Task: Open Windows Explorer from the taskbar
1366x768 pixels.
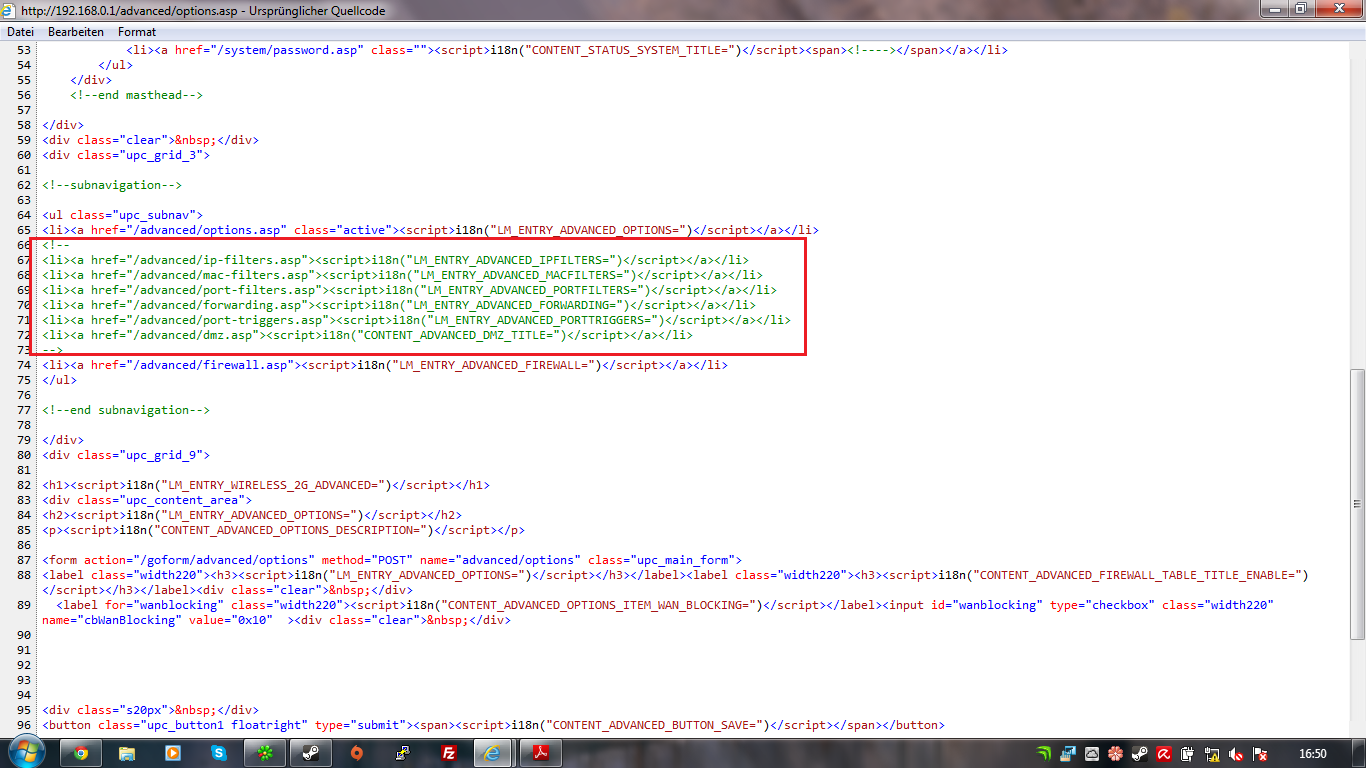Action: tap(126, 753)
